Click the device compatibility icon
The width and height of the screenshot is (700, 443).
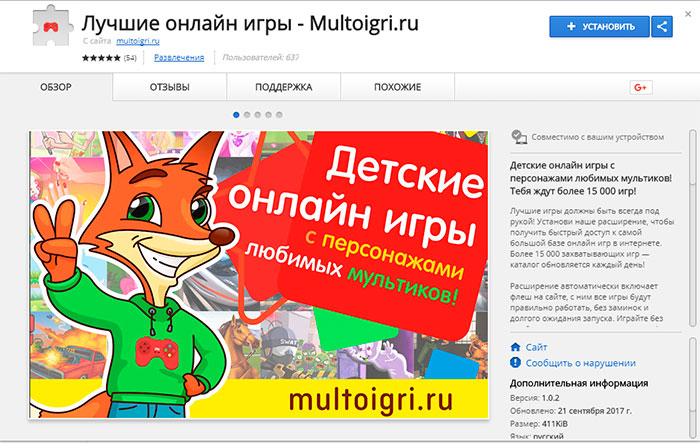pyautogui.click(x=519, y=137)
